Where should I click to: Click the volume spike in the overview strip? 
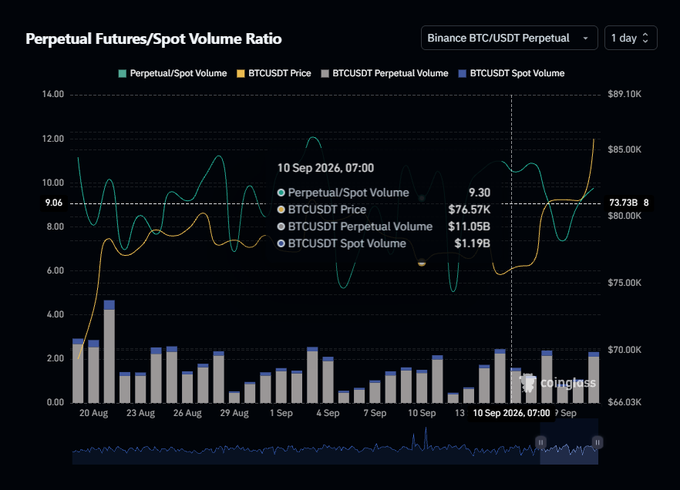tap(425, 438)
